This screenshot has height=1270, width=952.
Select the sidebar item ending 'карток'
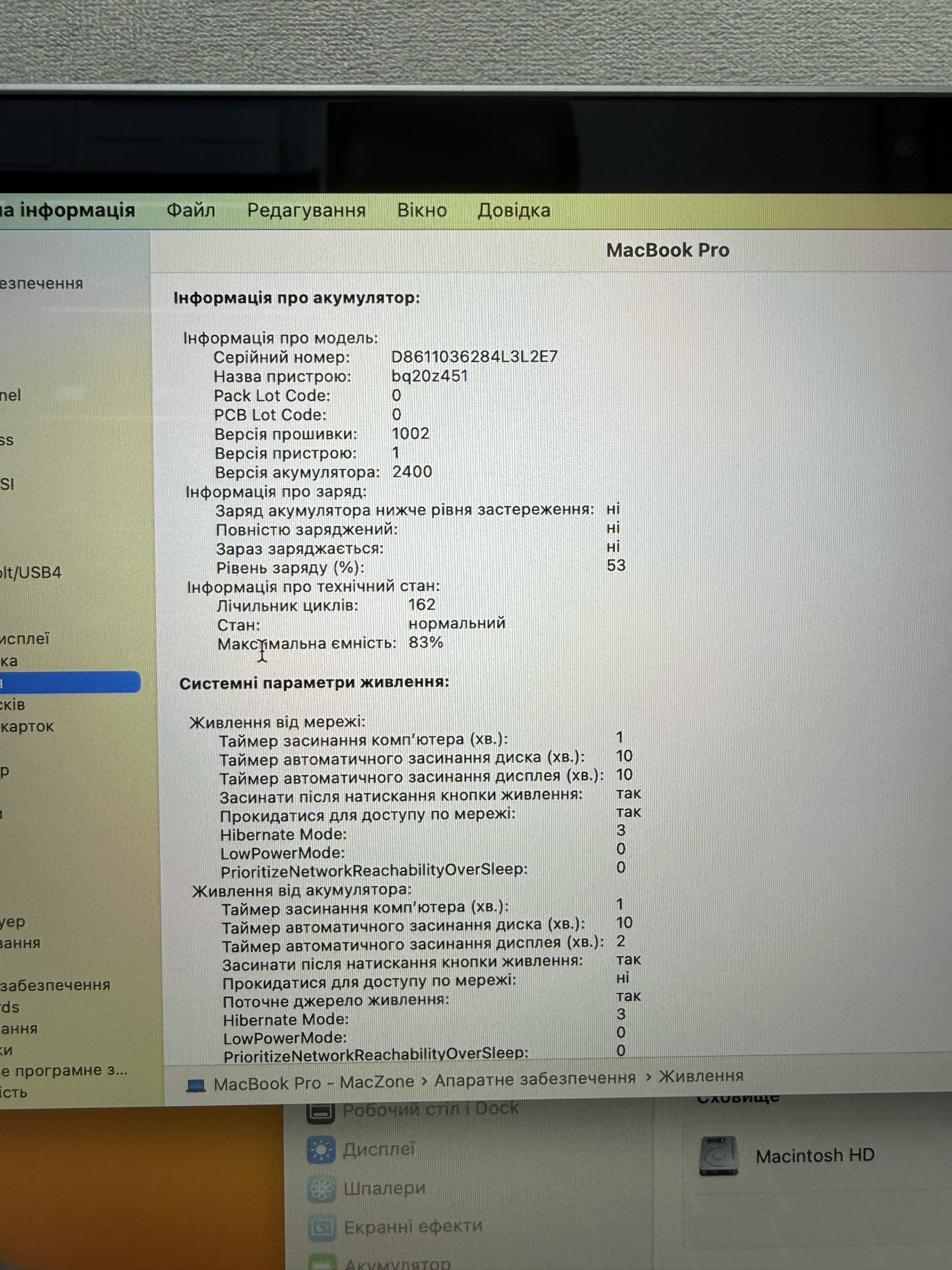tap(27, 726)
